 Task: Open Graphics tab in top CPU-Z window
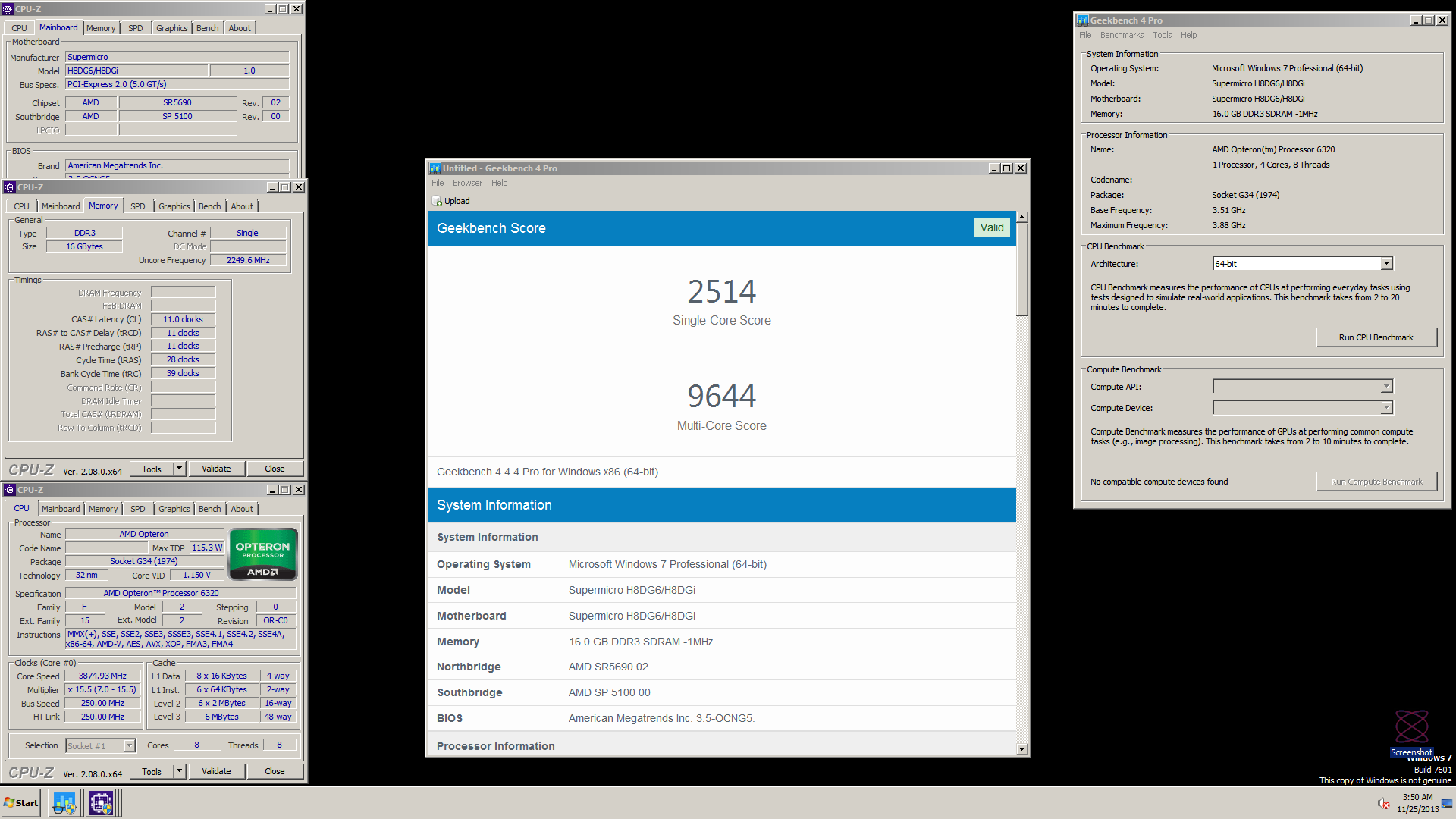pyautogui.click(x=171, y=28)
